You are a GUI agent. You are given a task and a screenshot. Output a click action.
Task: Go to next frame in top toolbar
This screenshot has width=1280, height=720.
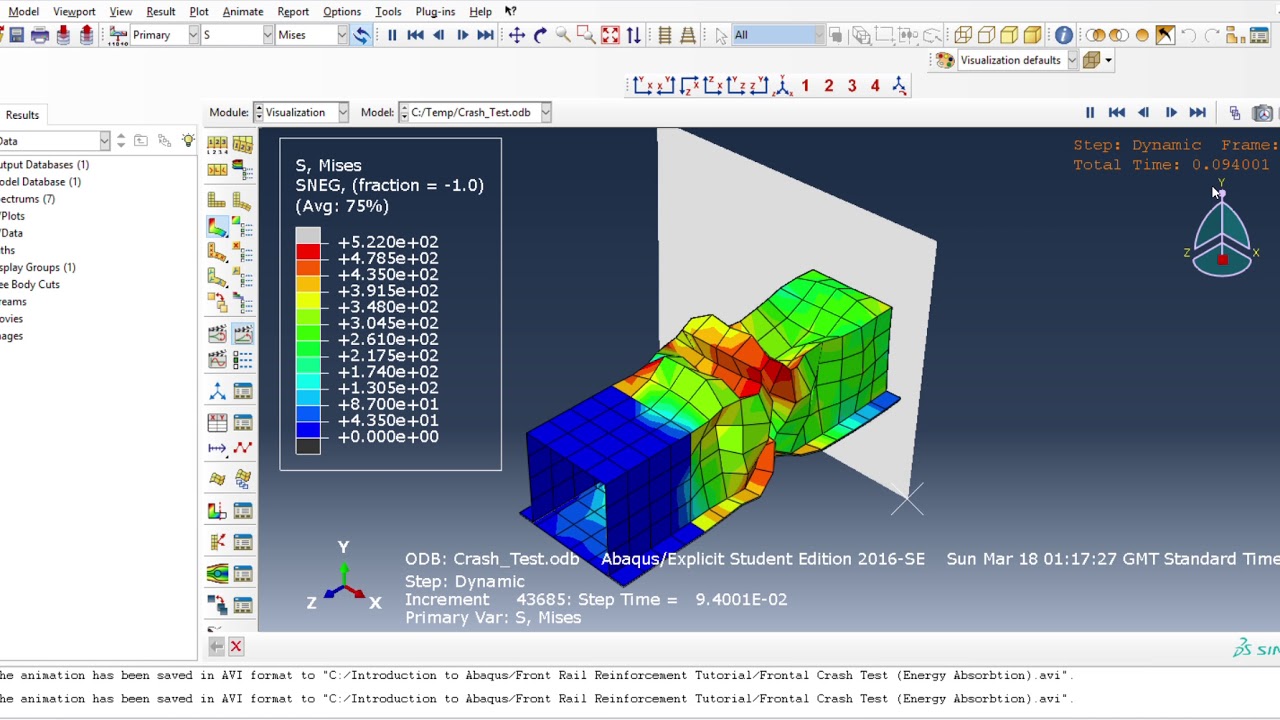click(x=462, y=35)
